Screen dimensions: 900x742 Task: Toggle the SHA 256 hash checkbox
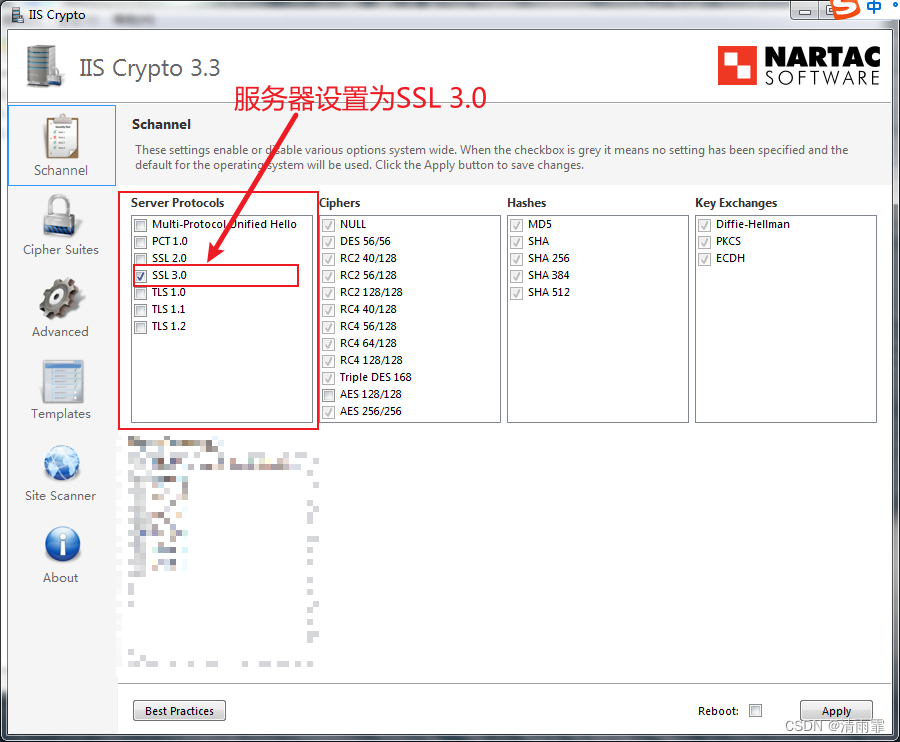click(x=517, y=258)
